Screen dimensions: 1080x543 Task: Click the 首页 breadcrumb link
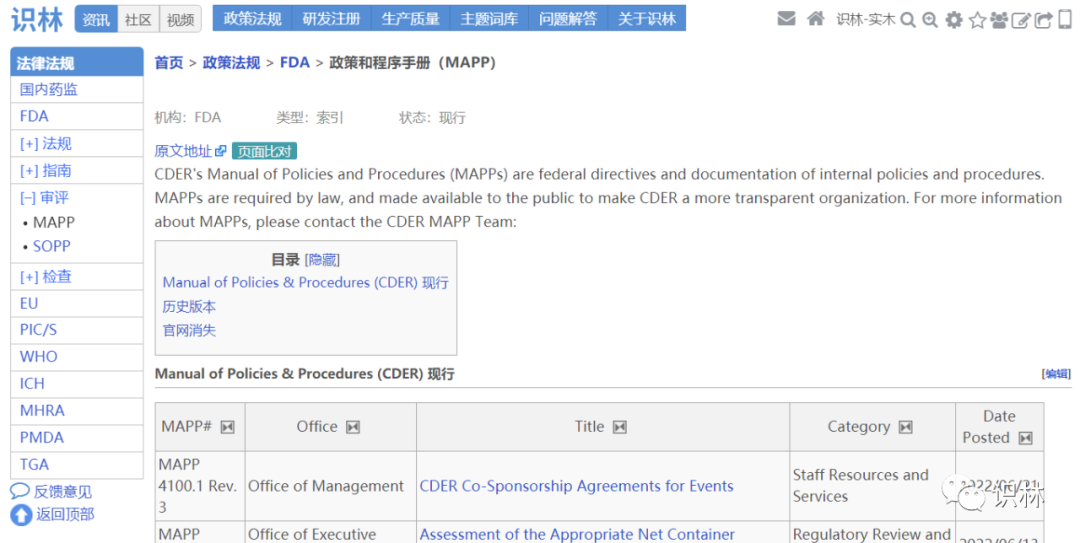coord(169,63)
